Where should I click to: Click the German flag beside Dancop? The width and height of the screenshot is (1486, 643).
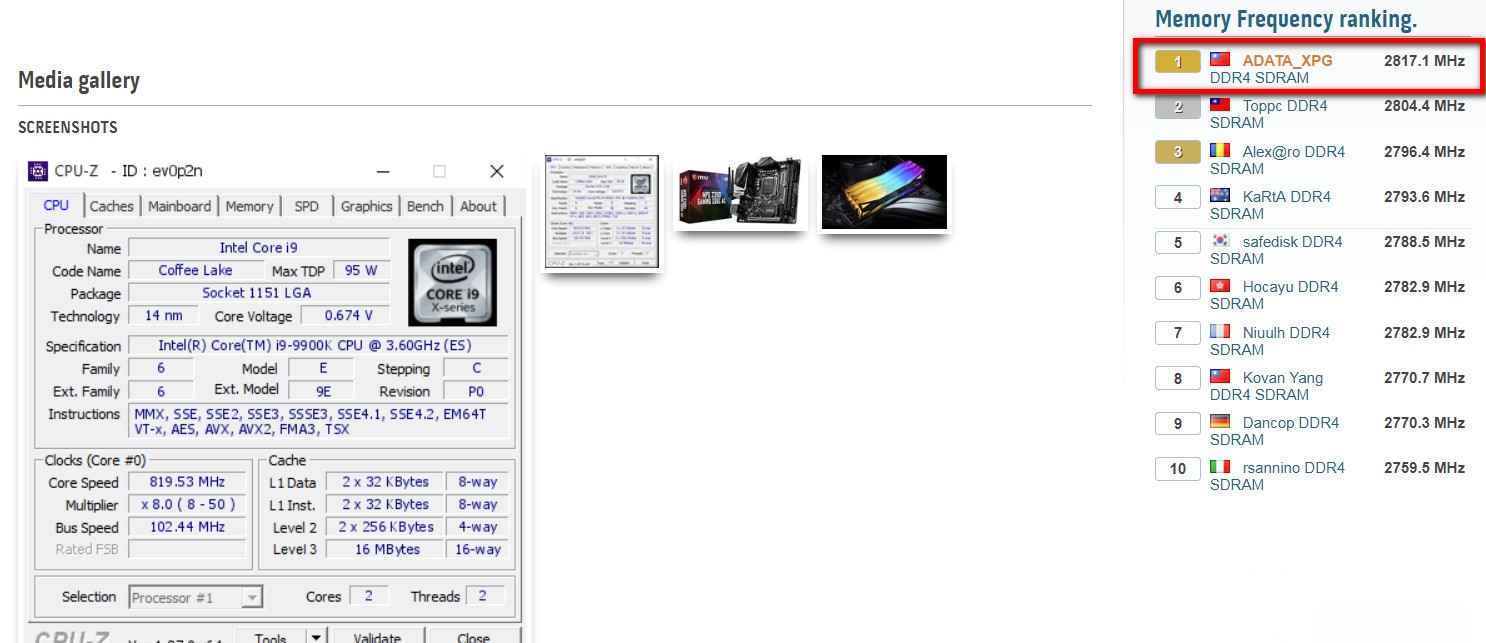[1220, 422]
